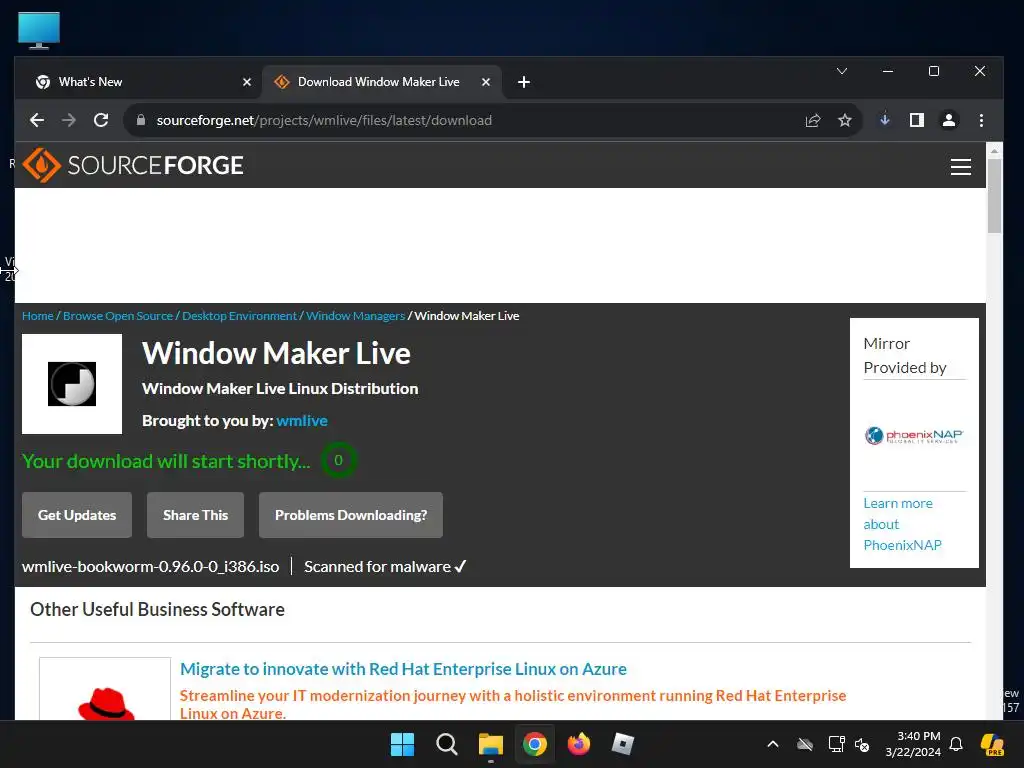The height and width of the screenshot is (768, 1024).
Task: Open a new tab with the plus button
Action: (x=524, y=82)
